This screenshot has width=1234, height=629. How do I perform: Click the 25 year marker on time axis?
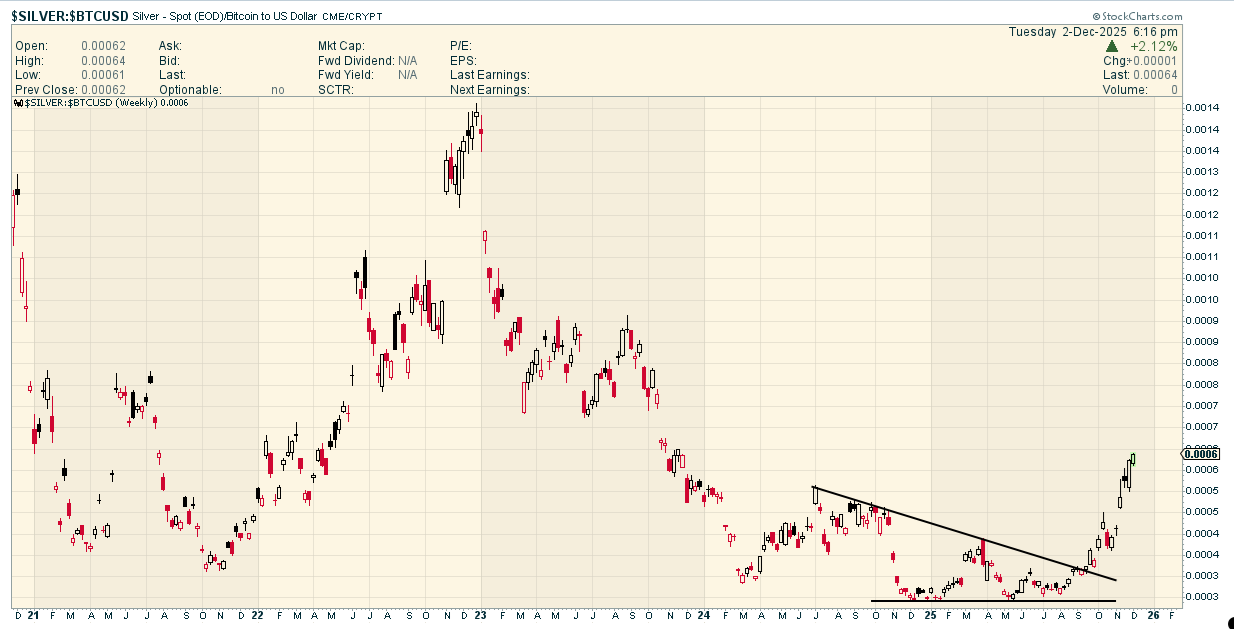point(930,615)
